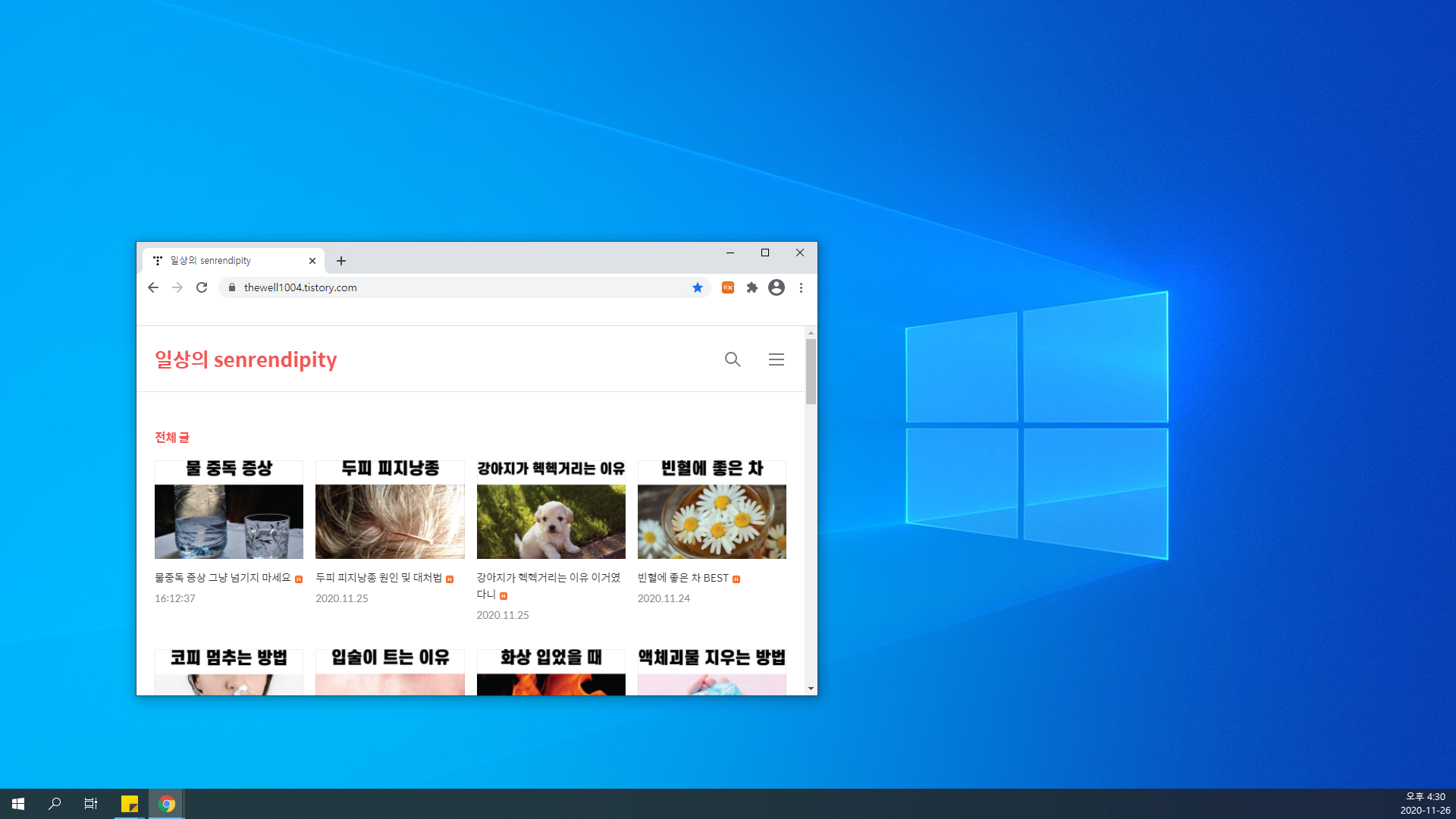Open the Windows Start menu

[x=18, y=804]
